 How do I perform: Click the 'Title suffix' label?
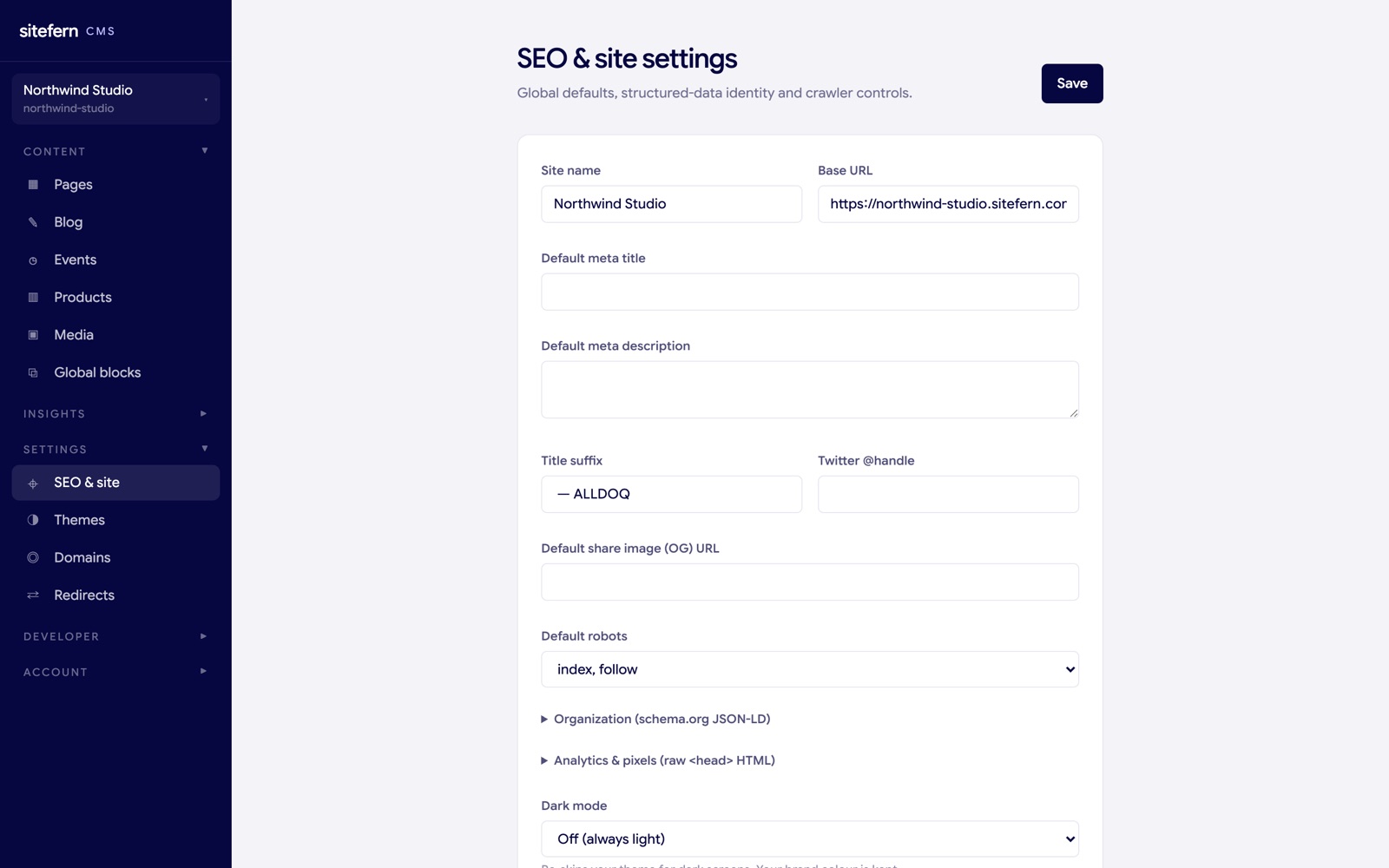[x=571, y=461]
